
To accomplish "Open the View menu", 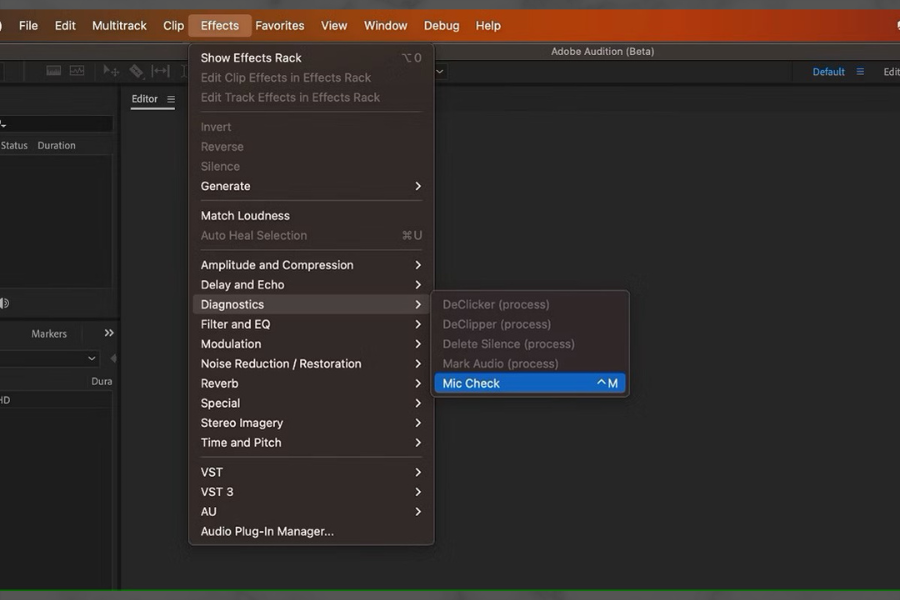I will tap(334, 26).
